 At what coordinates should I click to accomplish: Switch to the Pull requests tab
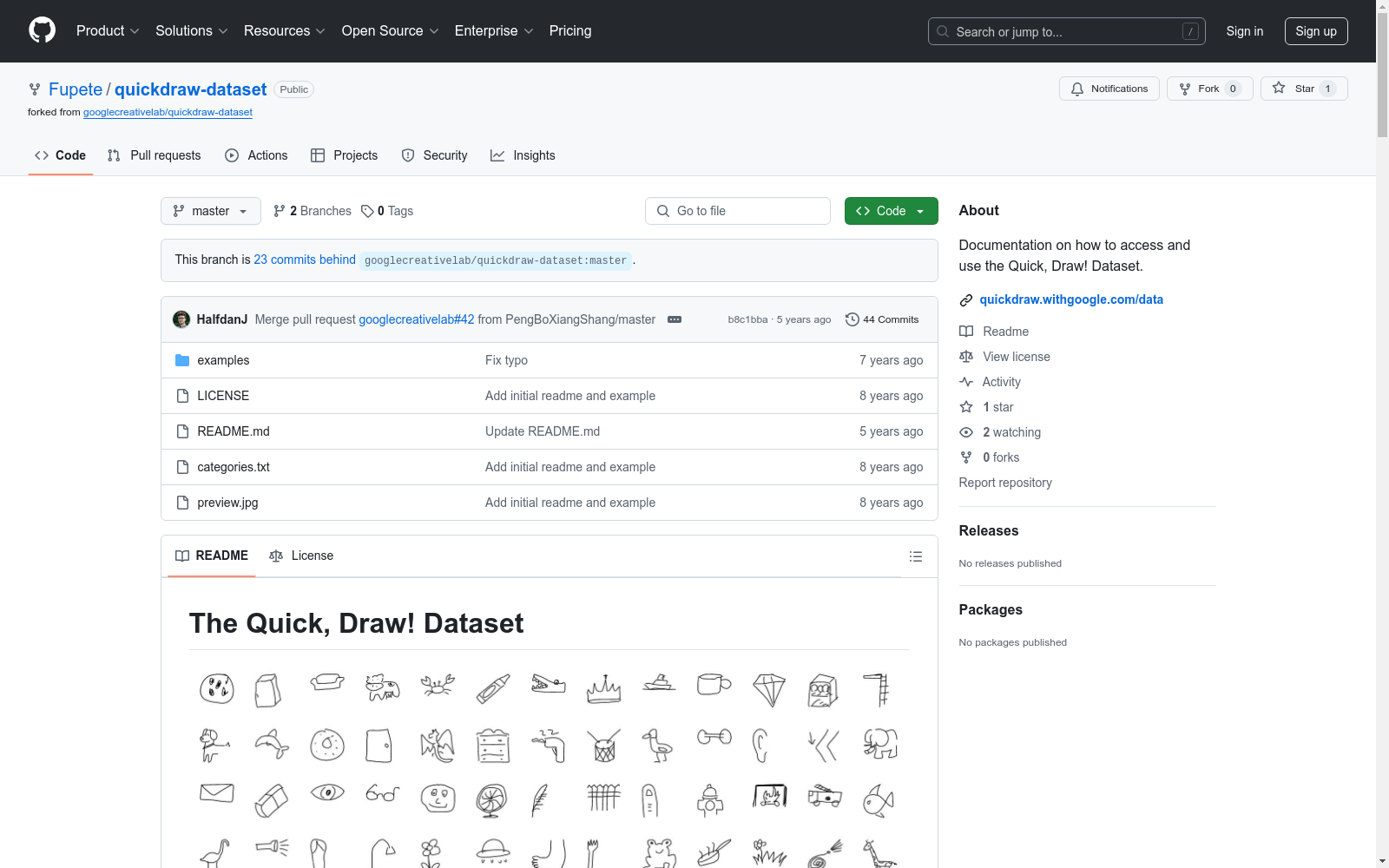pyautogui.click(x=154, y=155)
